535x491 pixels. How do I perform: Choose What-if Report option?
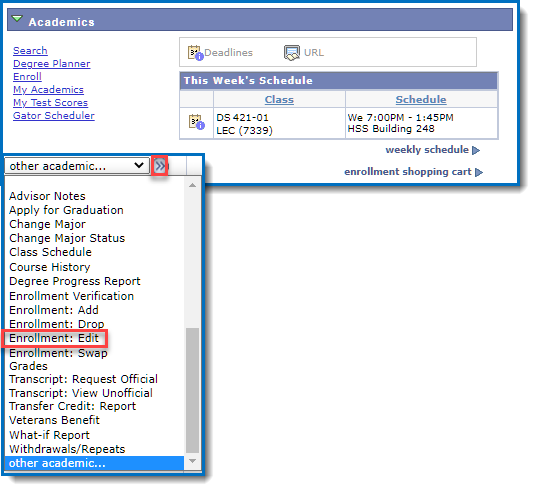(x=49, y=435)
